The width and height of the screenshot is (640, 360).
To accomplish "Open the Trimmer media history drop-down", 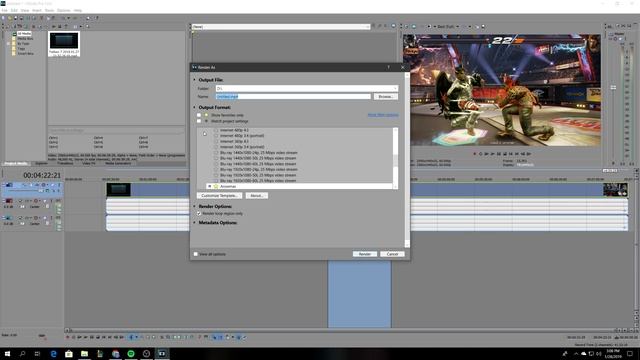I will point(367,27).
